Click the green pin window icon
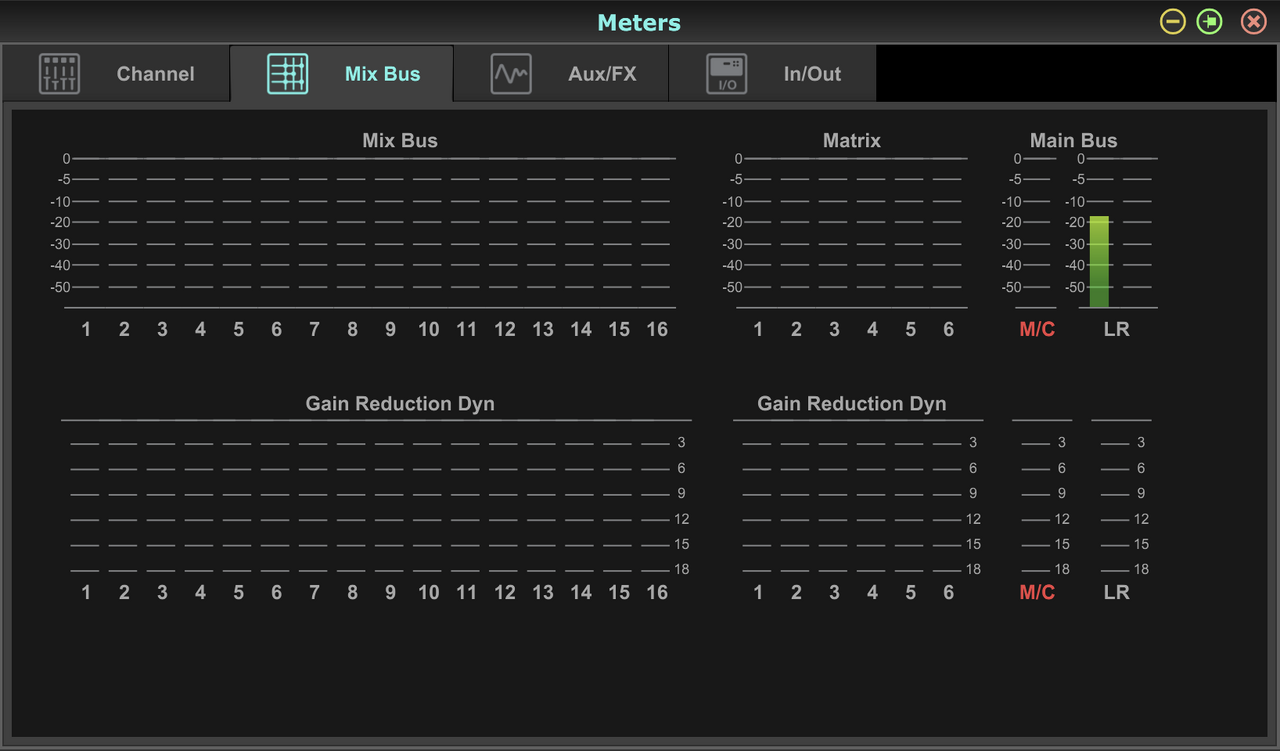Image resolution: width=1280 pixels, height=751 pixels. pyautogui.click(x=1210, y=21)
